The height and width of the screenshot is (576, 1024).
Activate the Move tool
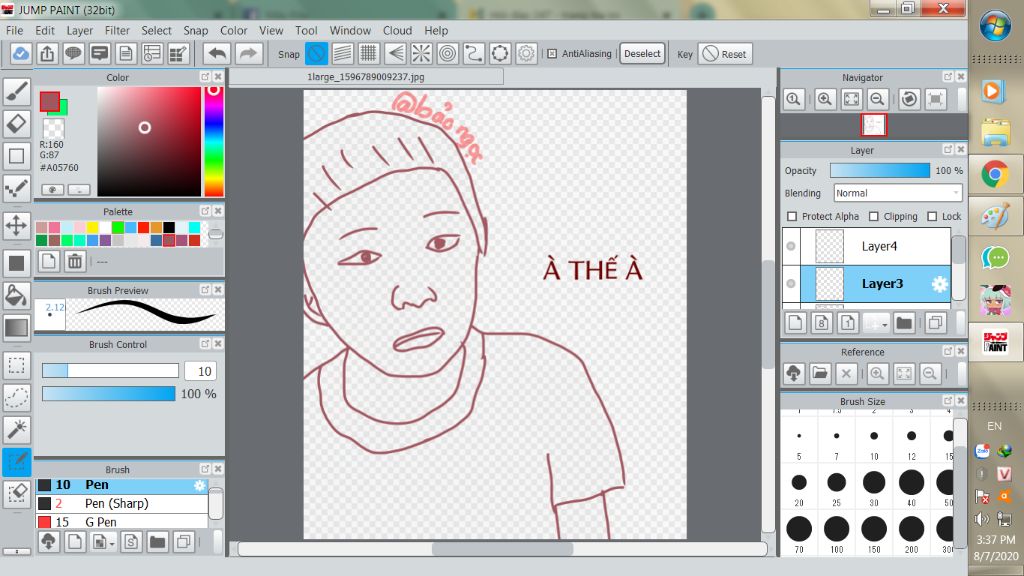pyautogui.click(x=17, y=224)
